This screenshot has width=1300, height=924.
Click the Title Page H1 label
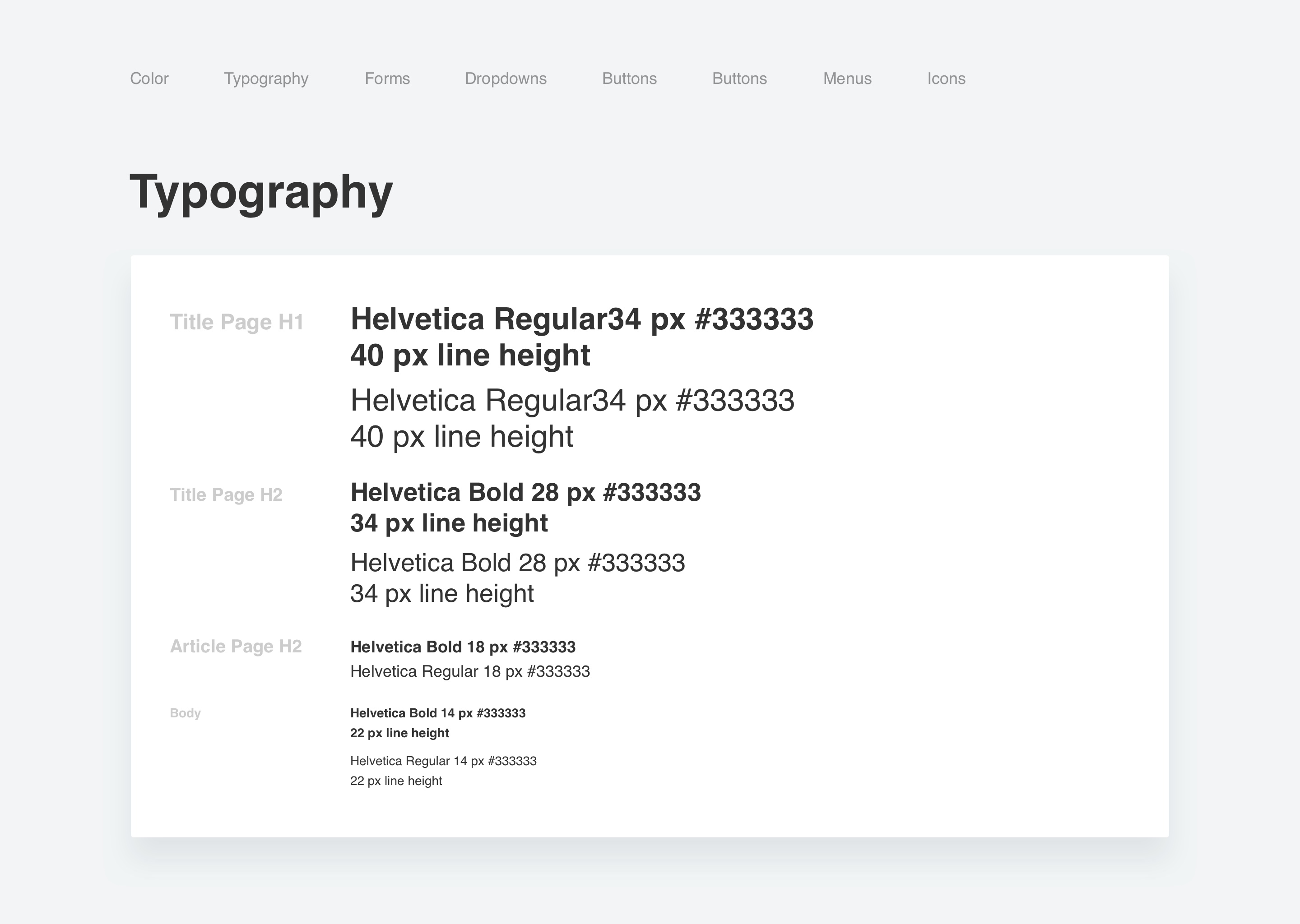[x=237, y=322]
